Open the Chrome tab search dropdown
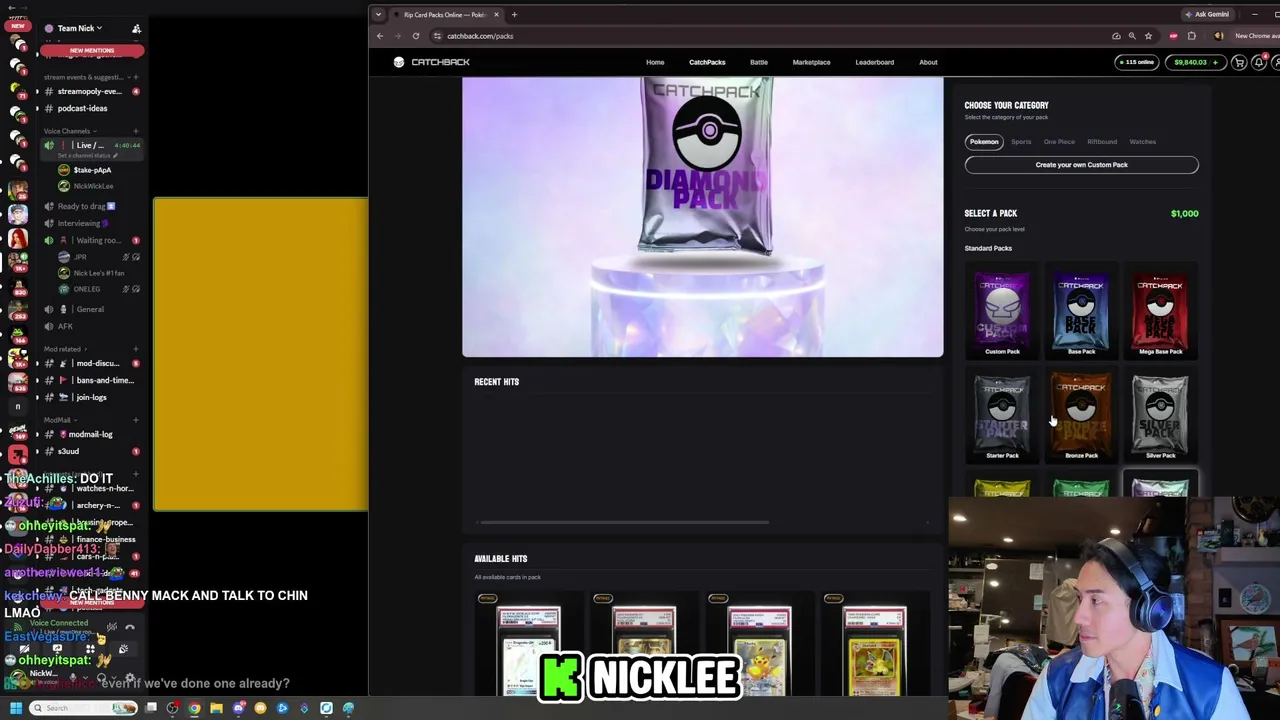Viewport: 1280px width, 720px height. click(x=378, y=15)
